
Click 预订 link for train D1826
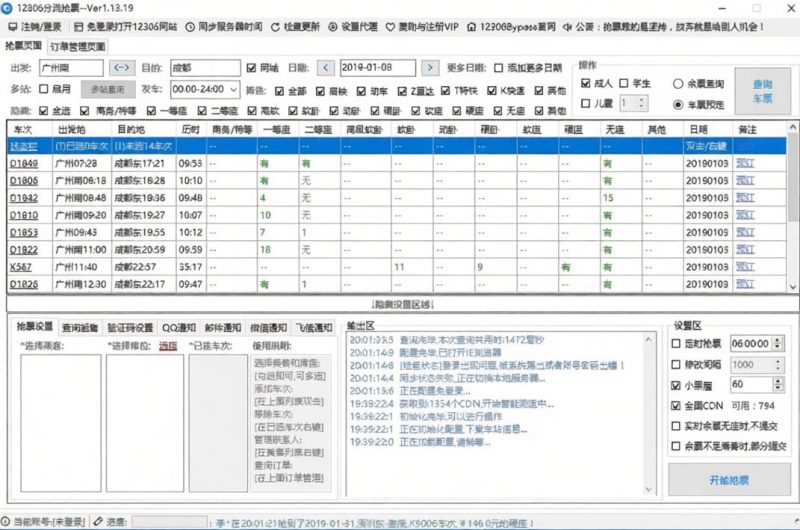pos(745,284)
